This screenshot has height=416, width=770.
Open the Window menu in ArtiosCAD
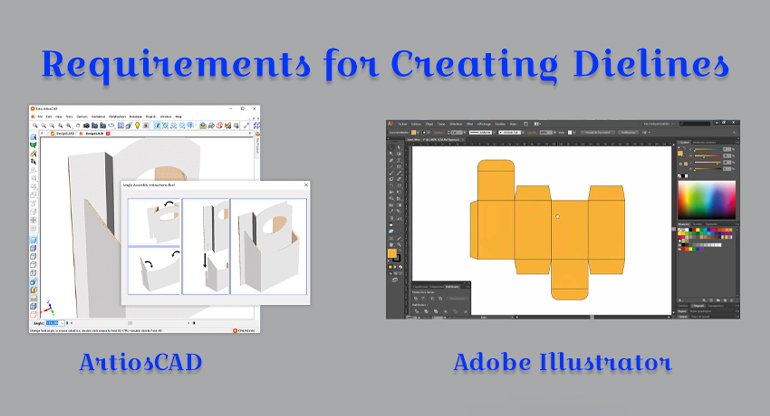point(166,117)
